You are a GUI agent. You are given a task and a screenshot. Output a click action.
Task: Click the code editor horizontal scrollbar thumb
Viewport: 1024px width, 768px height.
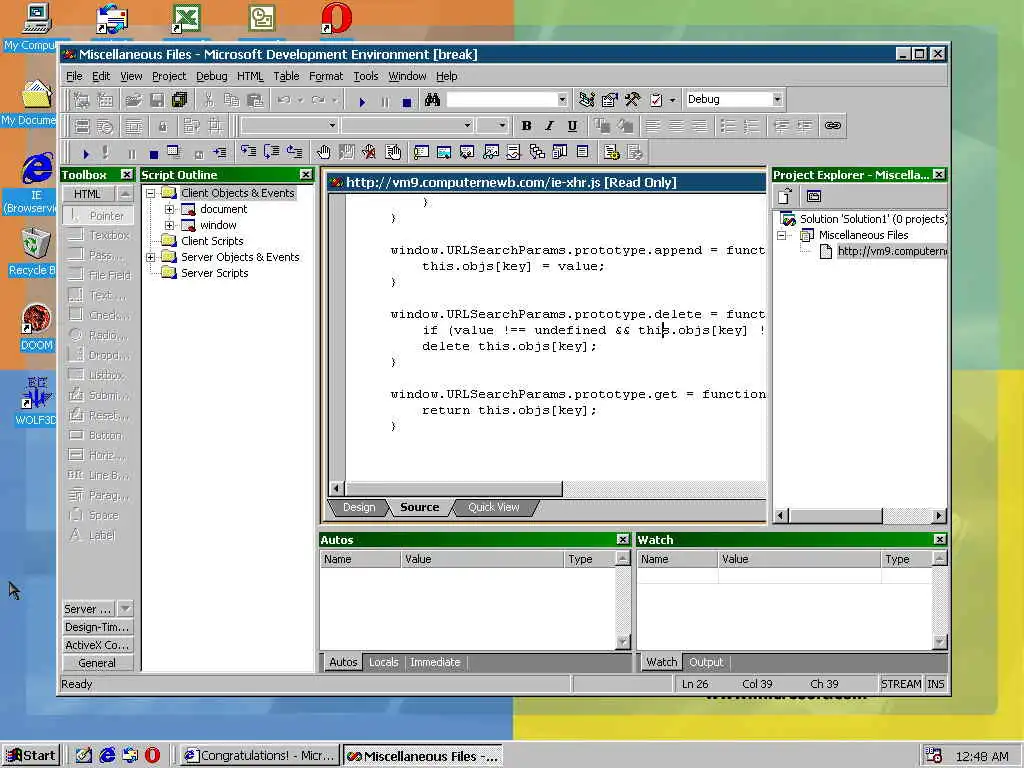[x=454, y=488]
